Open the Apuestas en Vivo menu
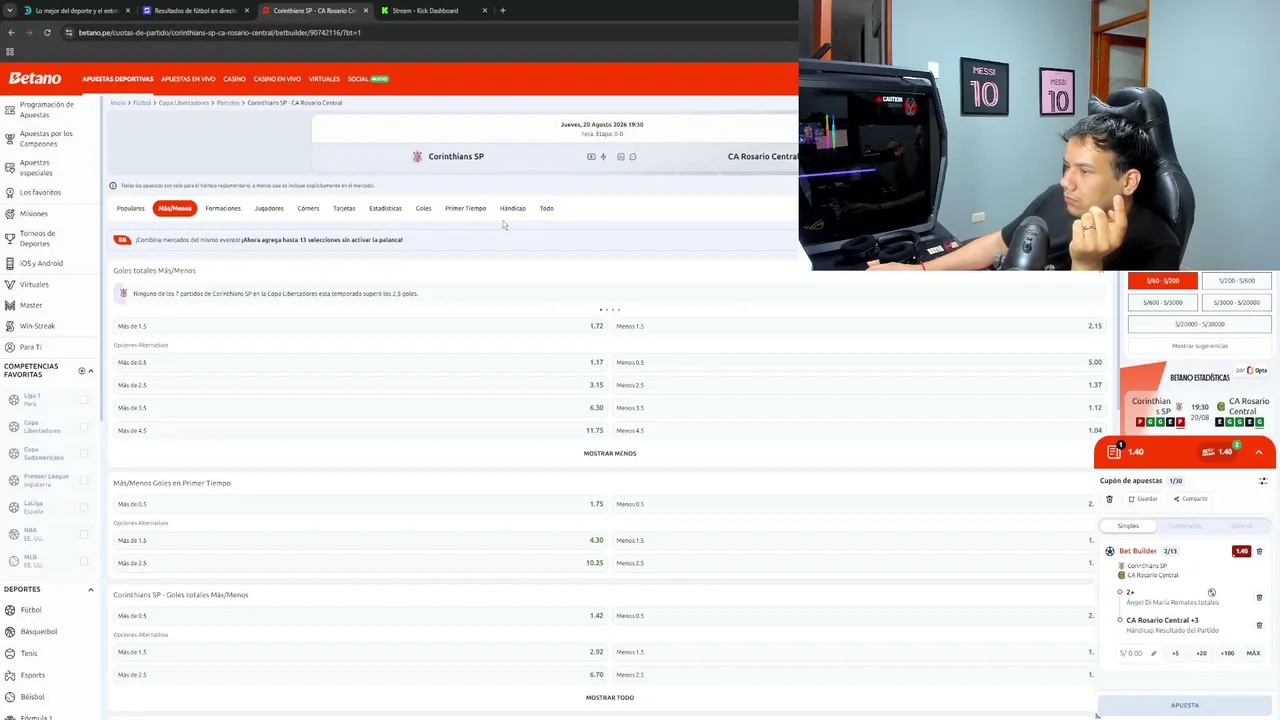1280x720 pixels. pos(188,79)
